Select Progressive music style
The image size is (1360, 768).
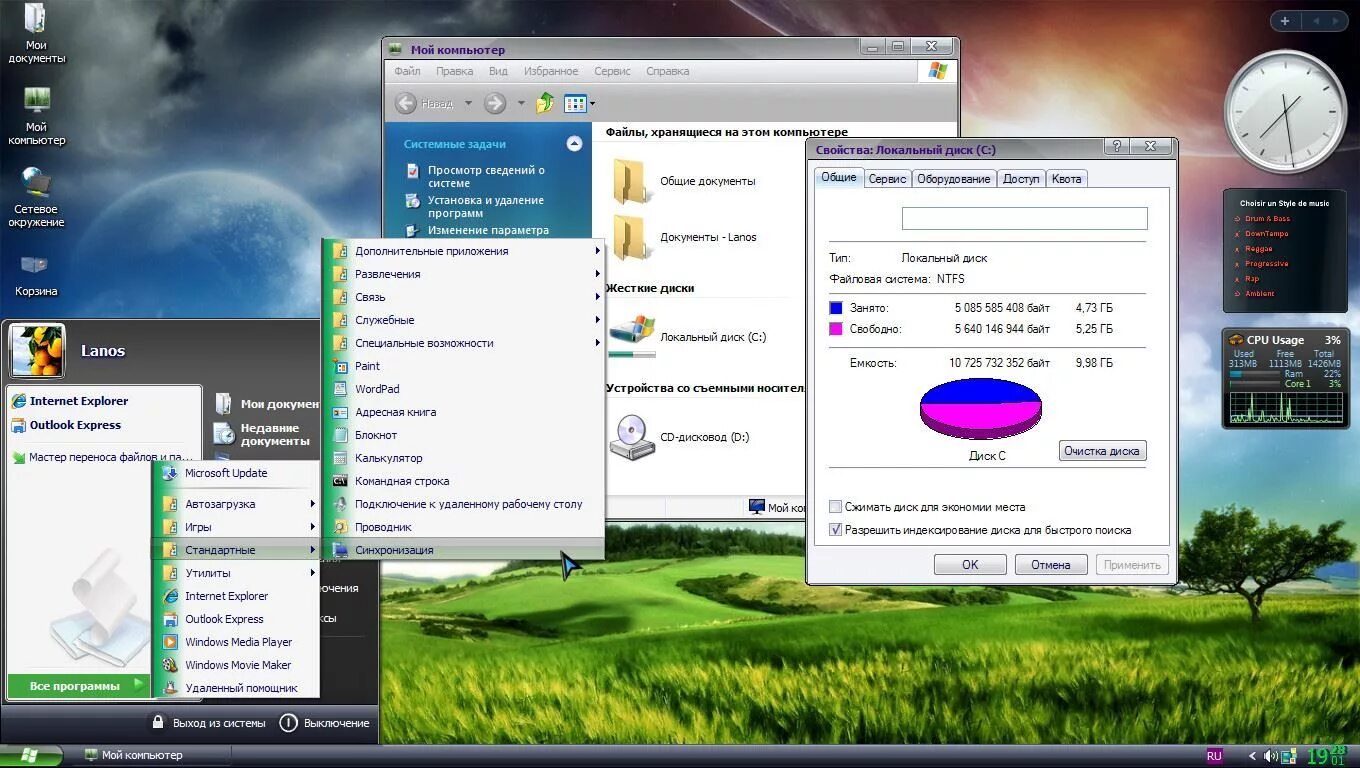click(x=1266, y=264)
